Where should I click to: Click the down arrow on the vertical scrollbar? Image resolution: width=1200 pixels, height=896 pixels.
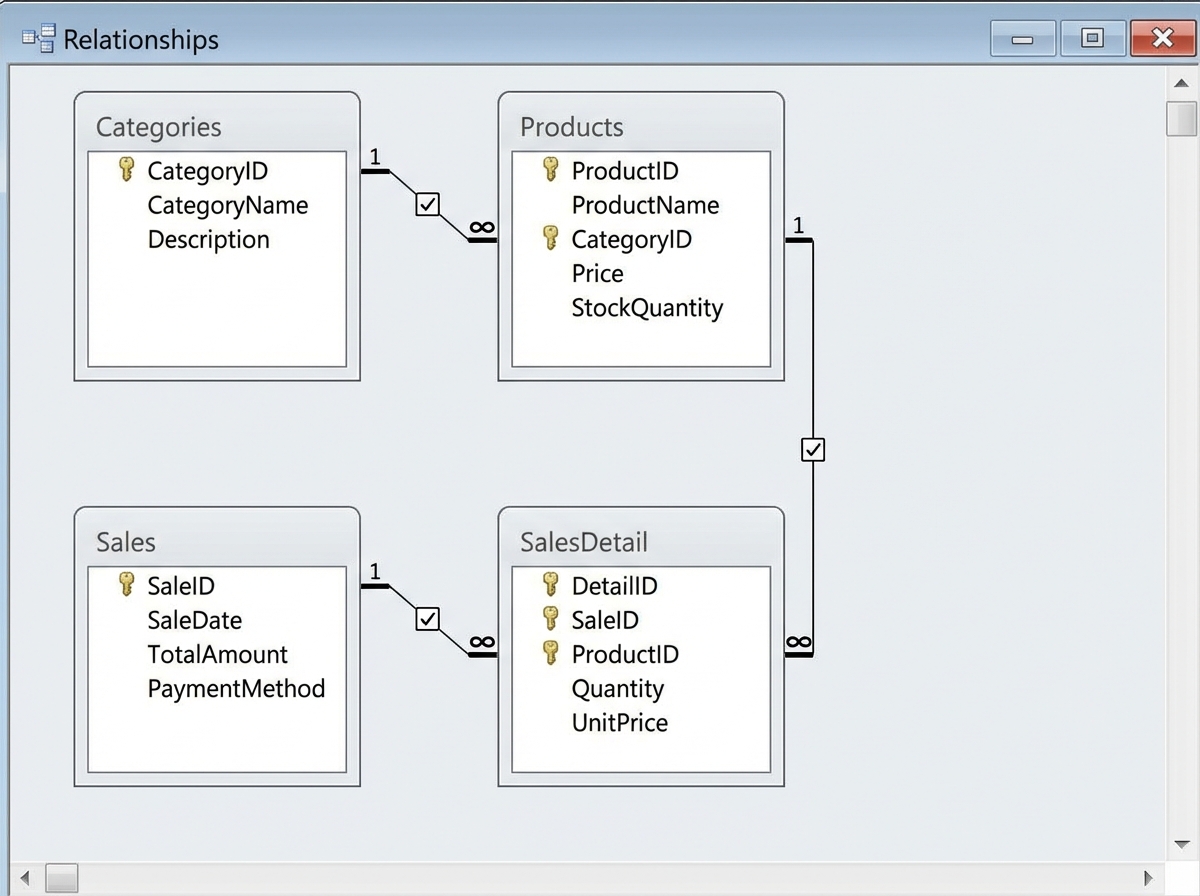tap(1183, 843)
